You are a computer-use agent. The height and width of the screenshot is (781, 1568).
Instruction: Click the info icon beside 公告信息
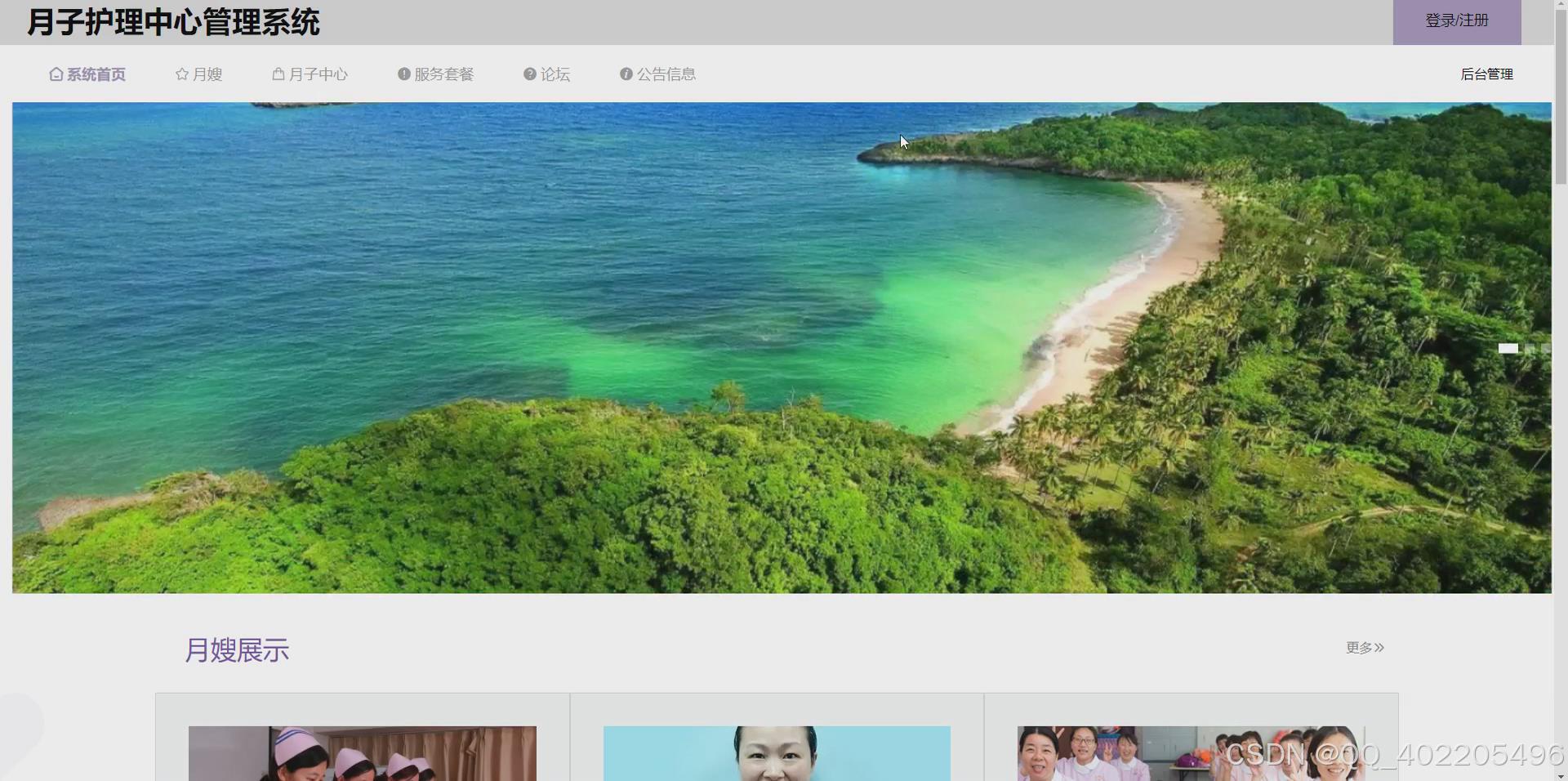(626, 74)
